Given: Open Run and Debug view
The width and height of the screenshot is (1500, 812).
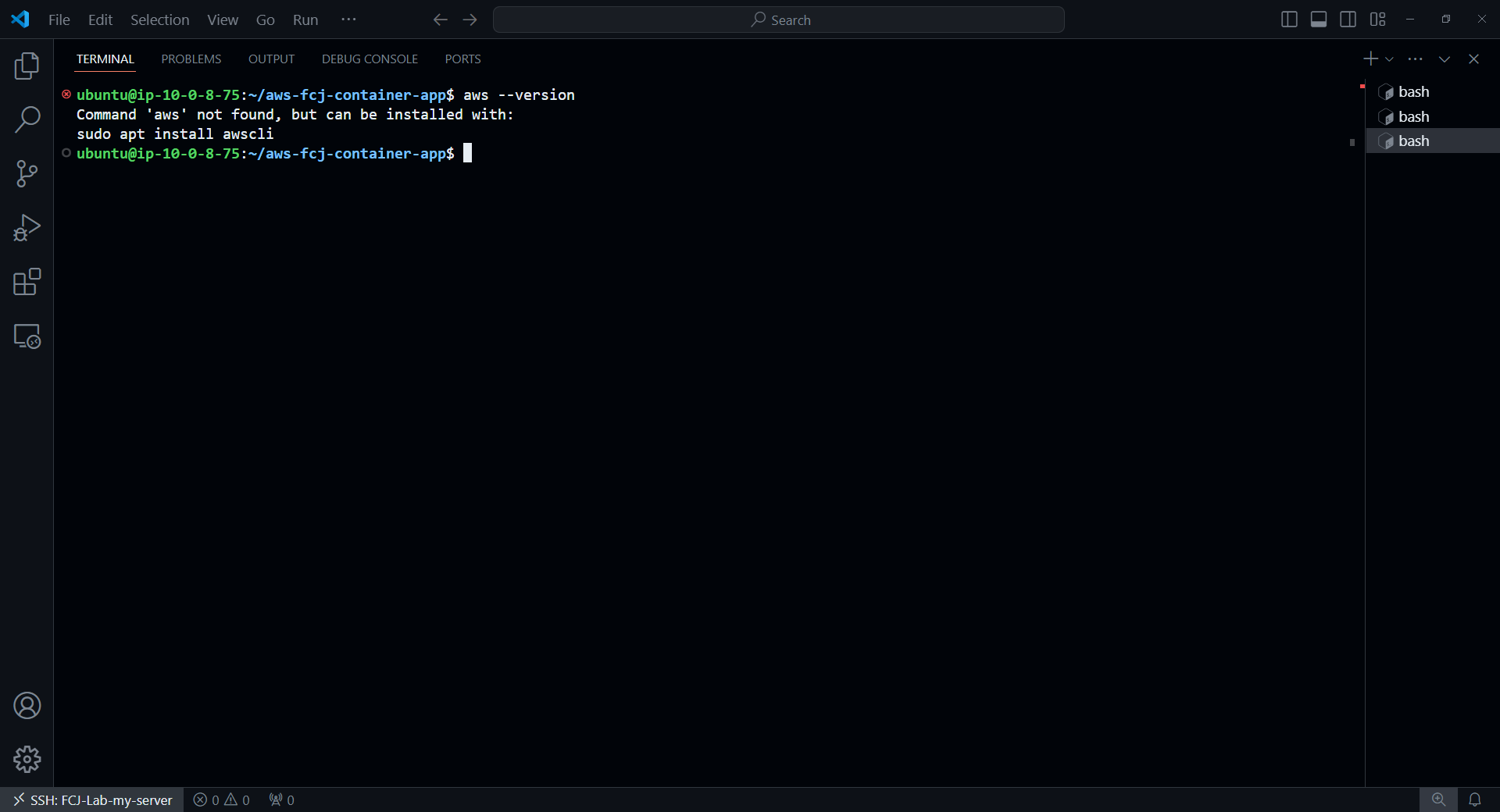Looking at the screenshot, I should click(x=27, y=228).
